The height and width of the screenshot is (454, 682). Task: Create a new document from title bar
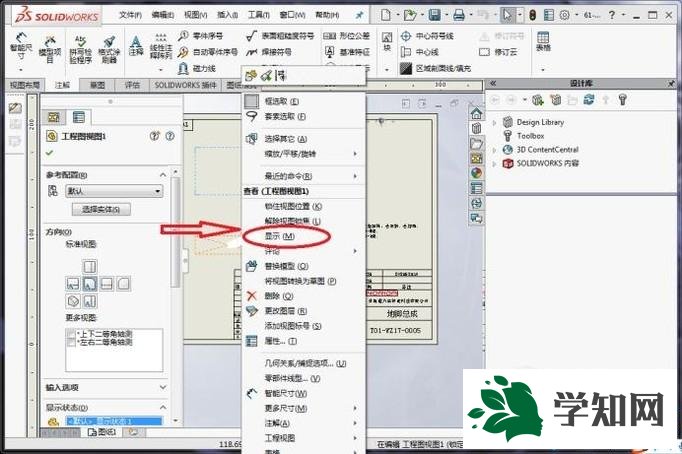(385, 15)
